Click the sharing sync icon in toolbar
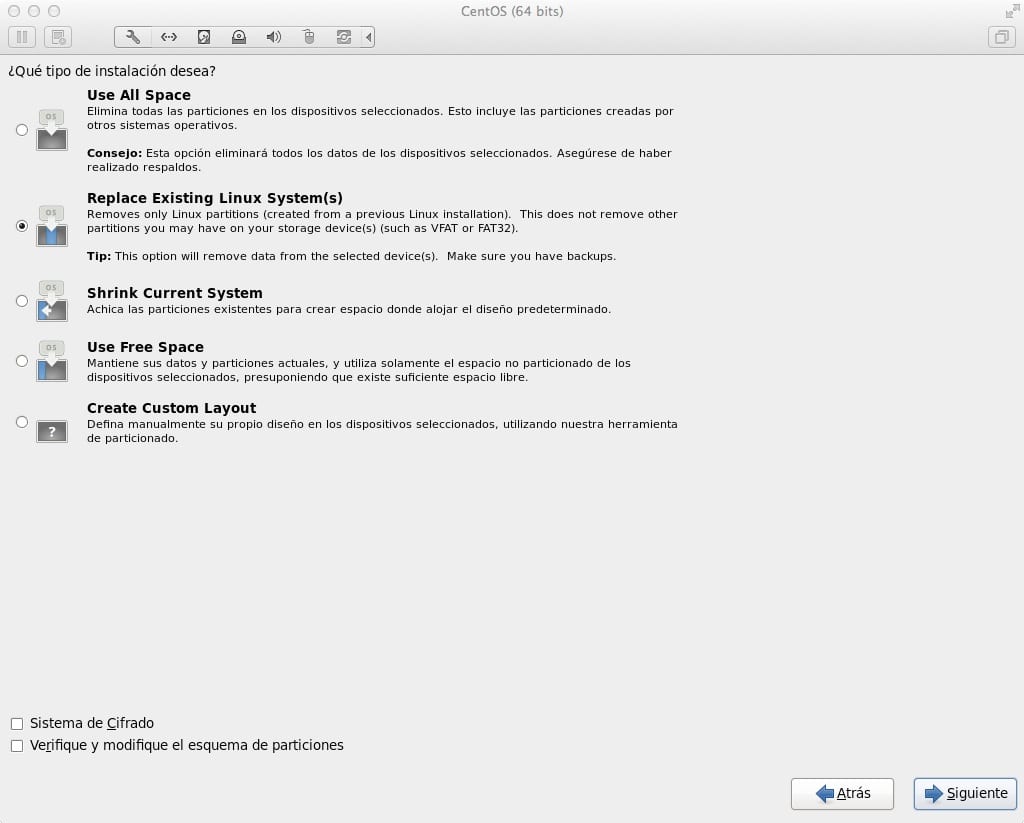Screen dimensions: 1024x823 [x=344, y=38]
